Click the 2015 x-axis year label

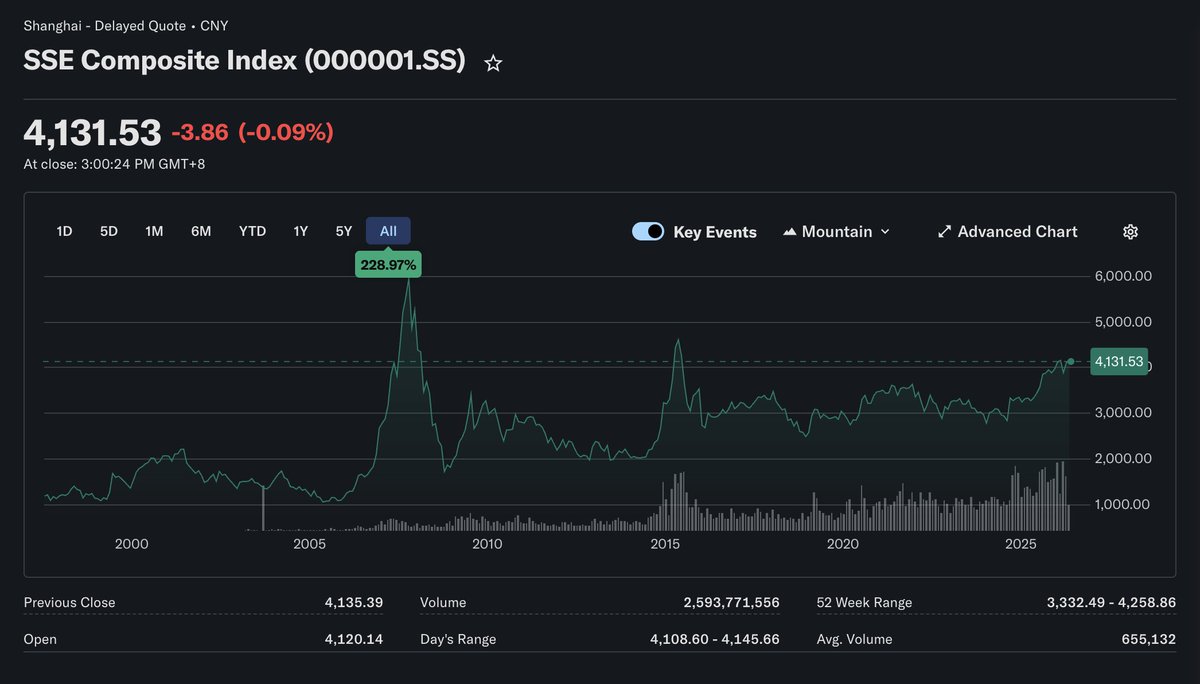pos(665,544)
